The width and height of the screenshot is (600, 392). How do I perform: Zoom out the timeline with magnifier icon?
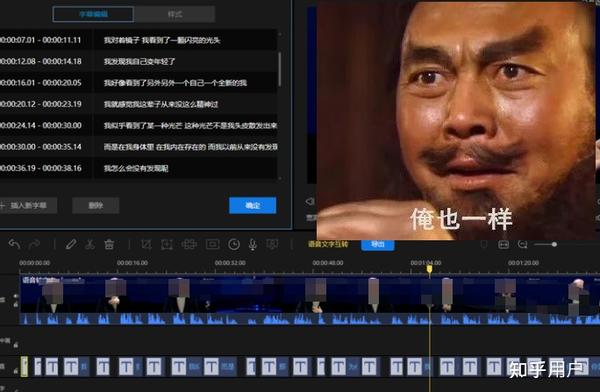[x=522, y=244]
